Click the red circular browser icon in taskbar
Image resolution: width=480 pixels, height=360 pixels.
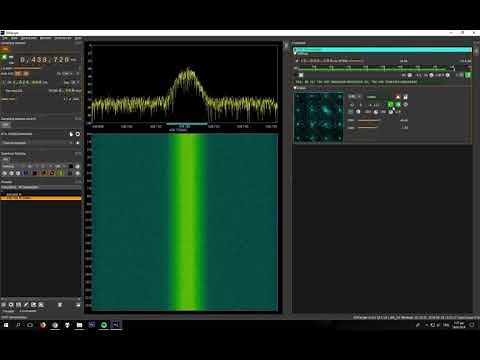coord(43,325)
